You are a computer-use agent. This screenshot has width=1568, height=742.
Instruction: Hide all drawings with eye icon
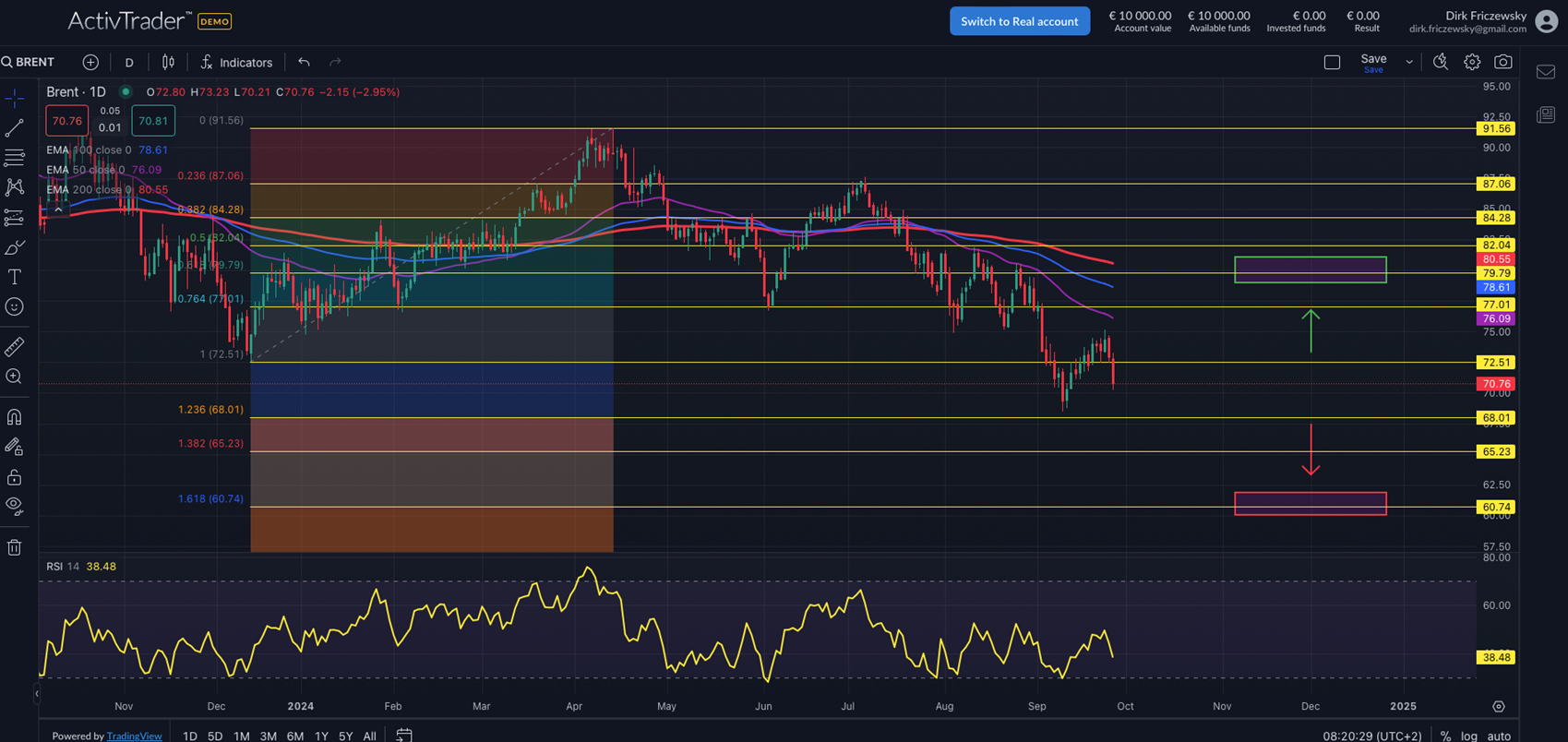tap(15, 505)
